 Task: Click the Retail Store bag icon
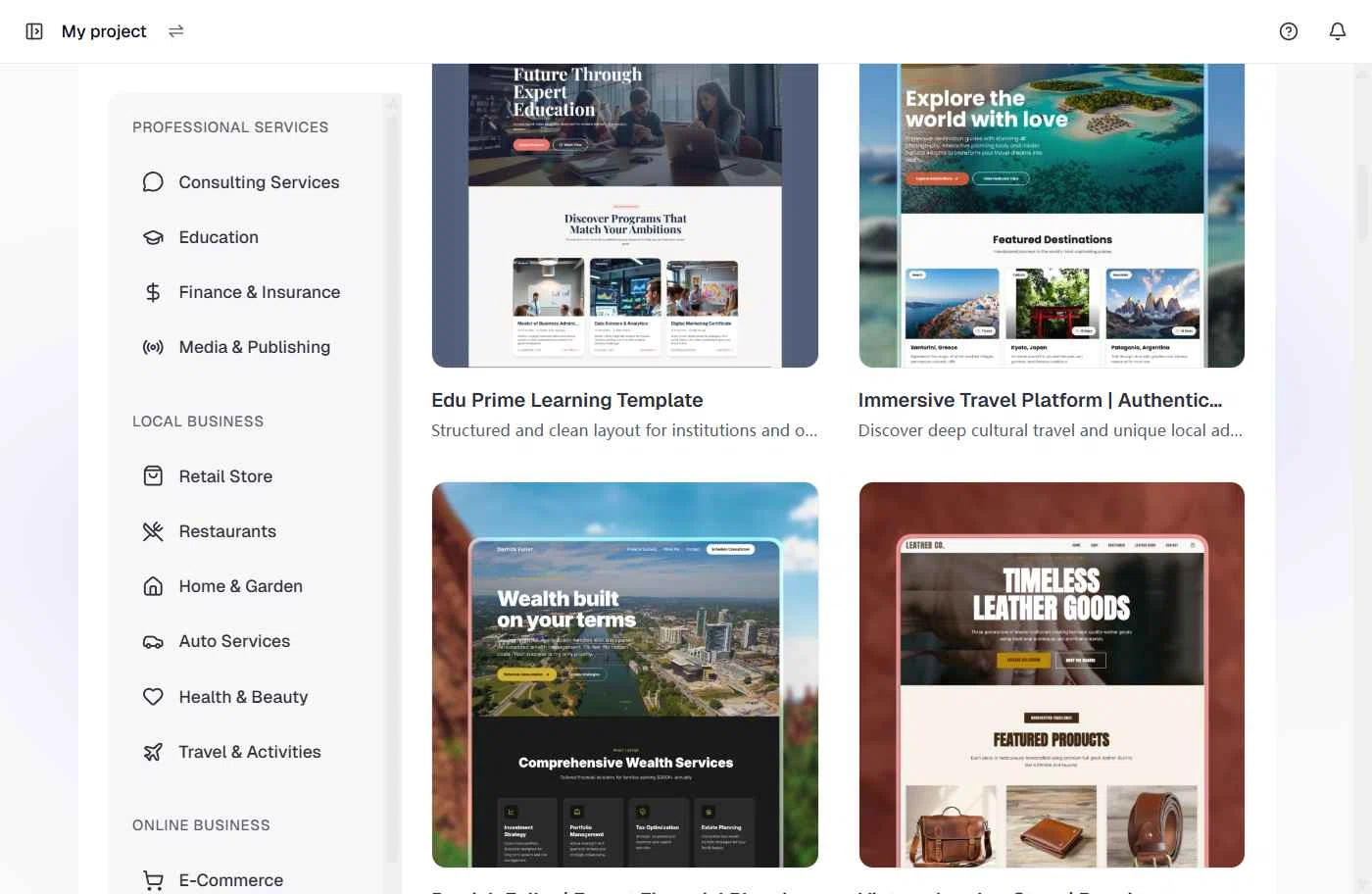[x=153, y=476]
